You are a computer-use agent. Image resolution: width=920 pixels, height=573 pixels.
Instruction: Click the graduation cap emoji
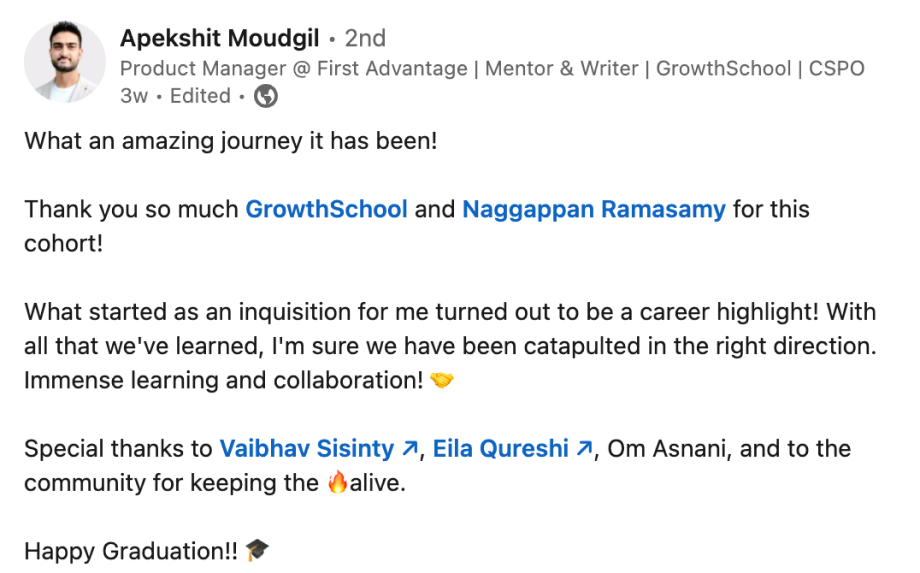coord(258,551)
